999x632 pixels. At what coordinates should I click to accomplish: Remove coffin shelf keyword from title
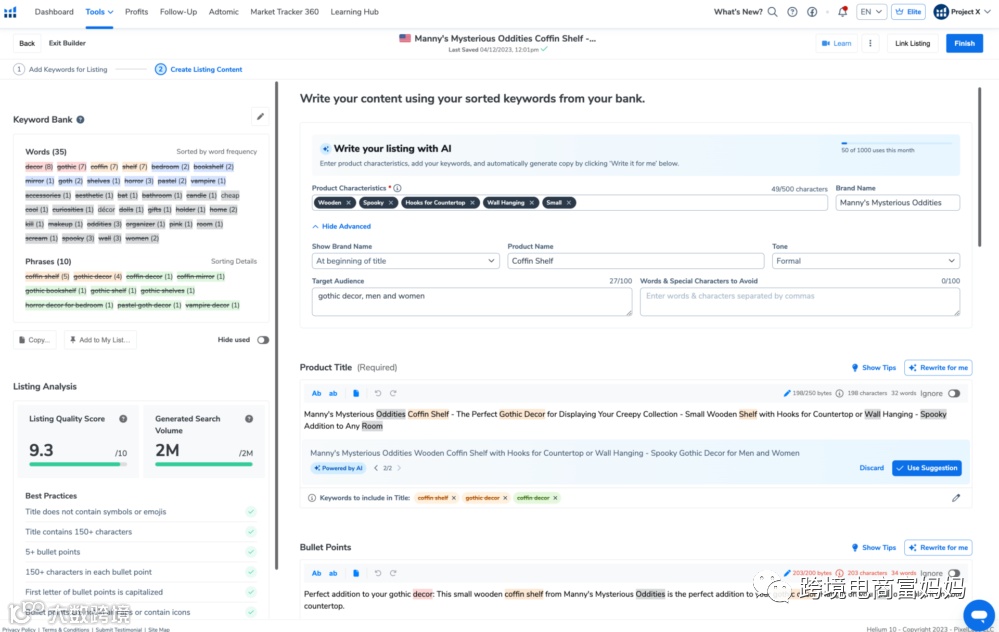[454, 498]
